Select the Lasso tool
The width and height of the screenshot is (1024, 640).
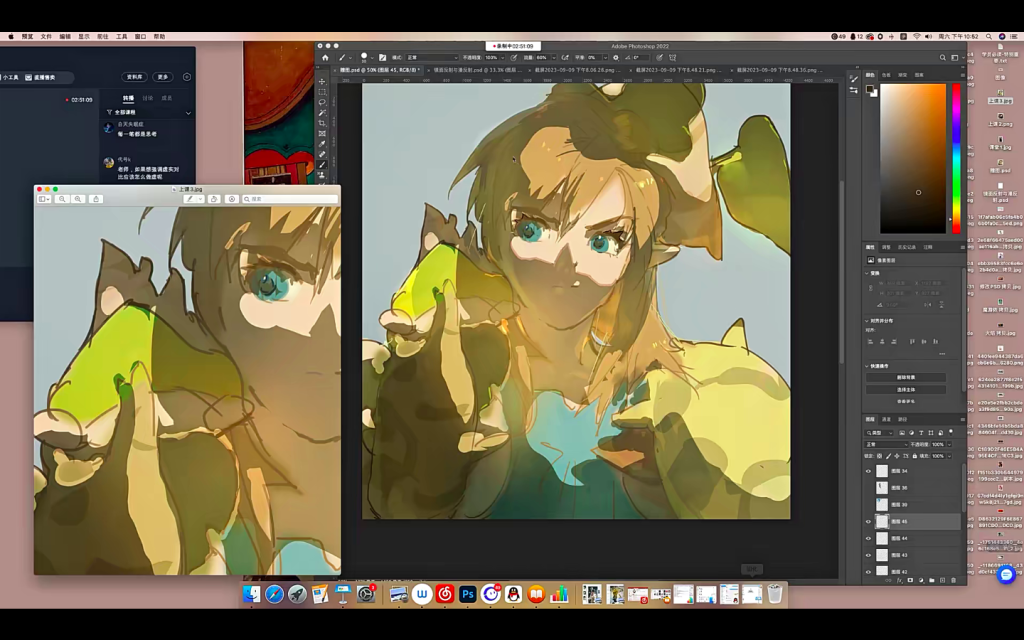[x=321, y=102]
